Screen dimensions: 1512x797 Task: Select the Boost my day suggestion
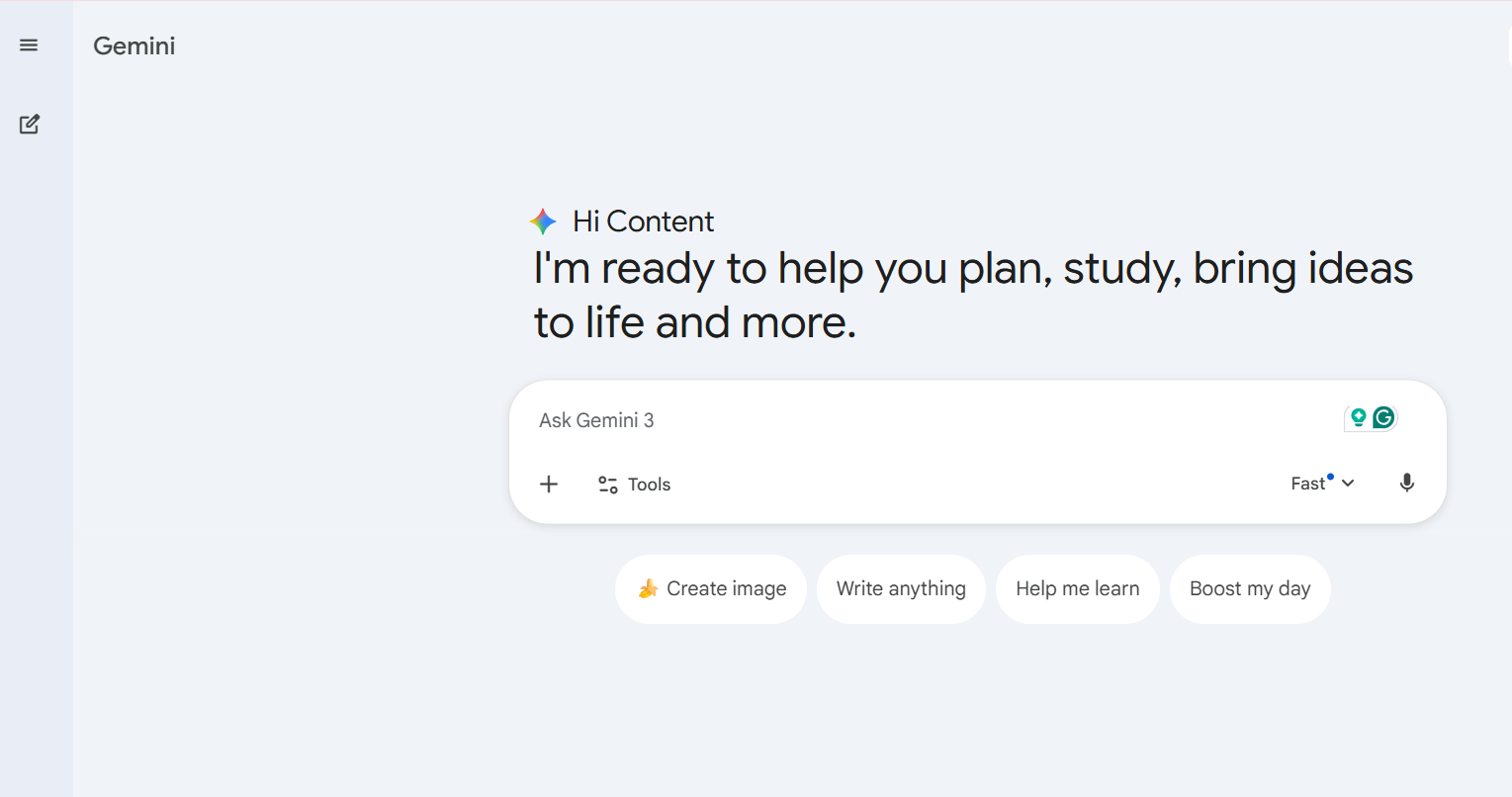[1250, 589]
